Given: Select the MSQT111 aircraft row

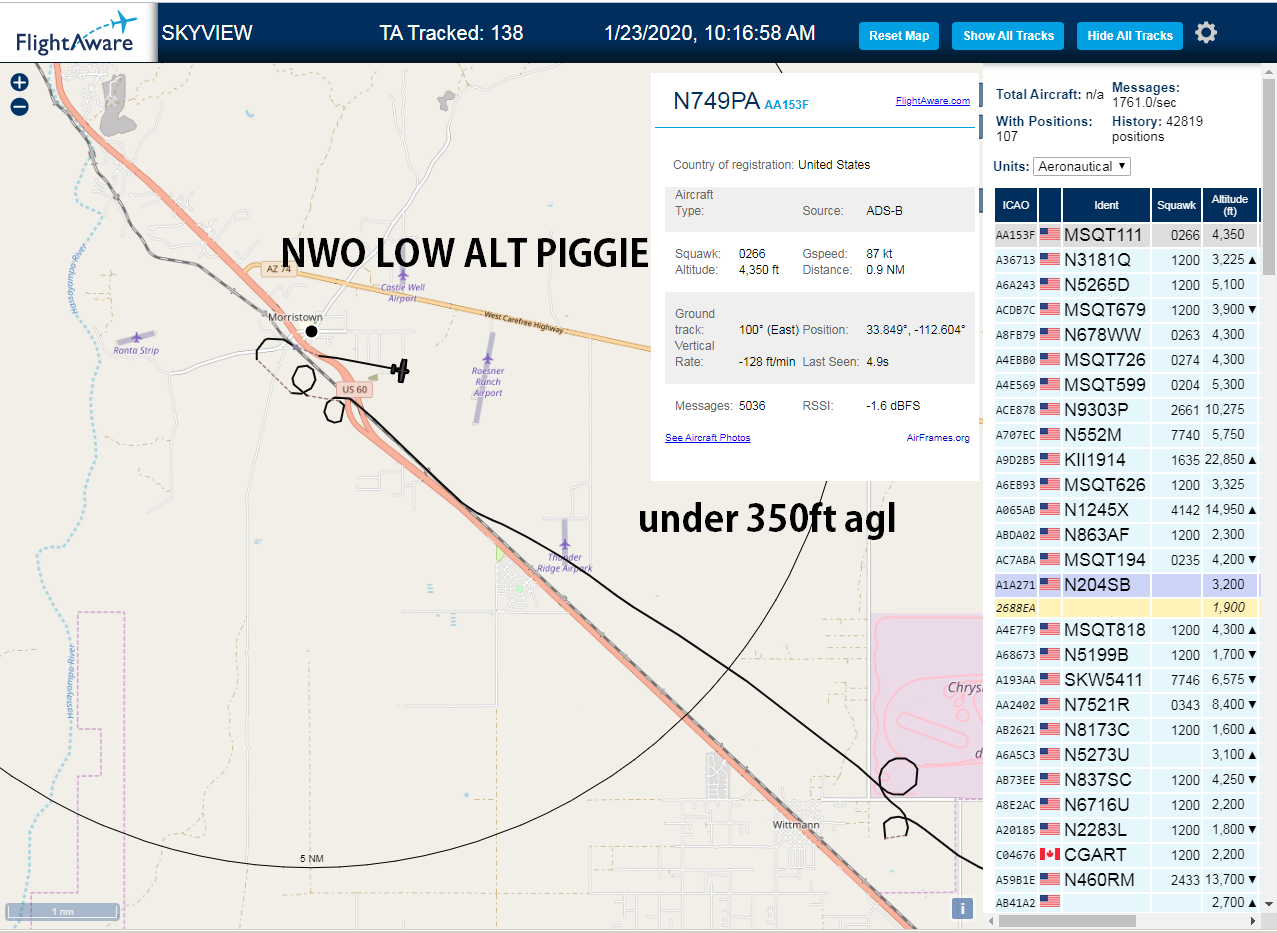Looking at the screenshot, I should [x=1126, y=235].
